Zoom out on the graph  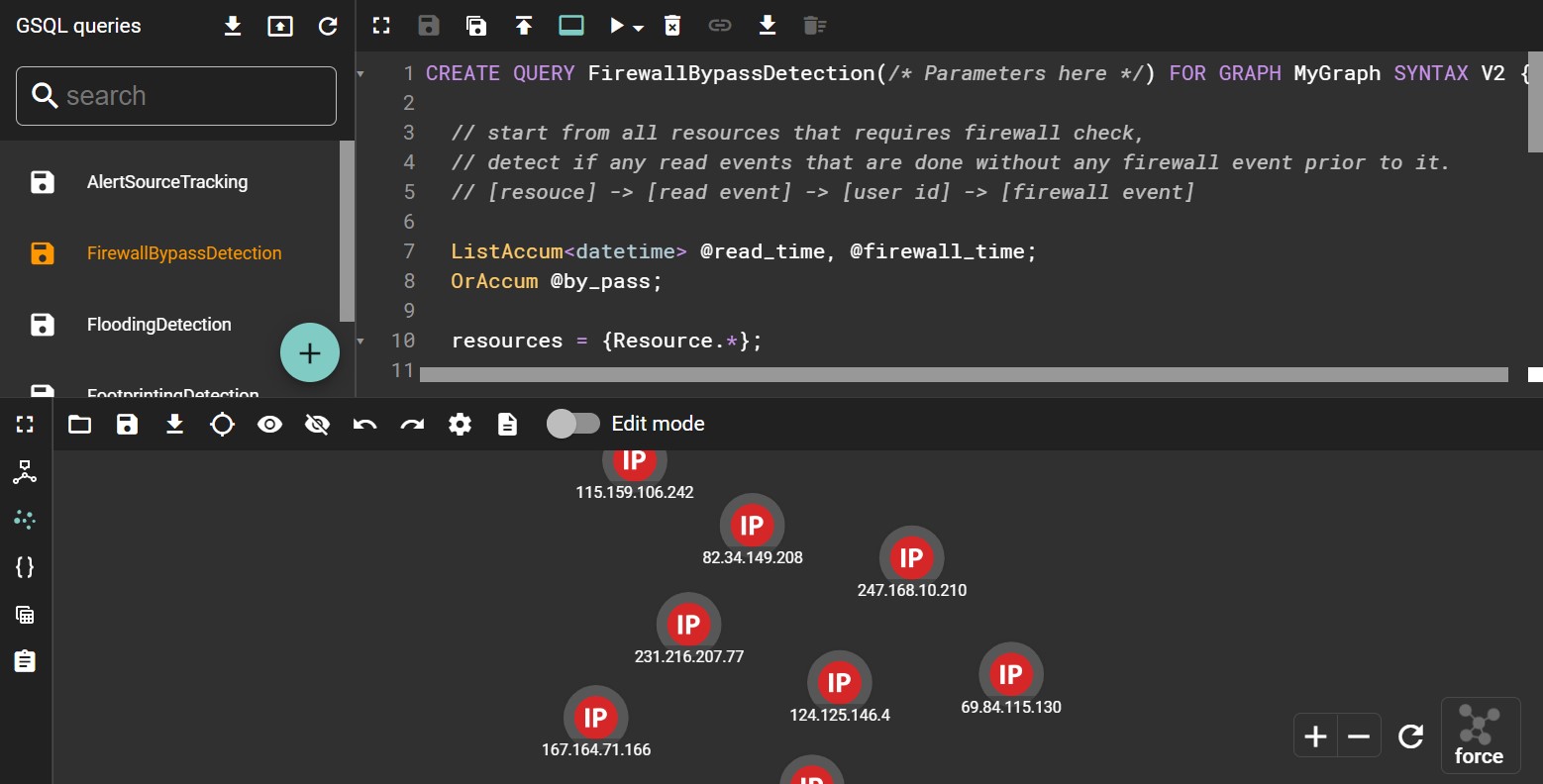tap(1359, 736)
